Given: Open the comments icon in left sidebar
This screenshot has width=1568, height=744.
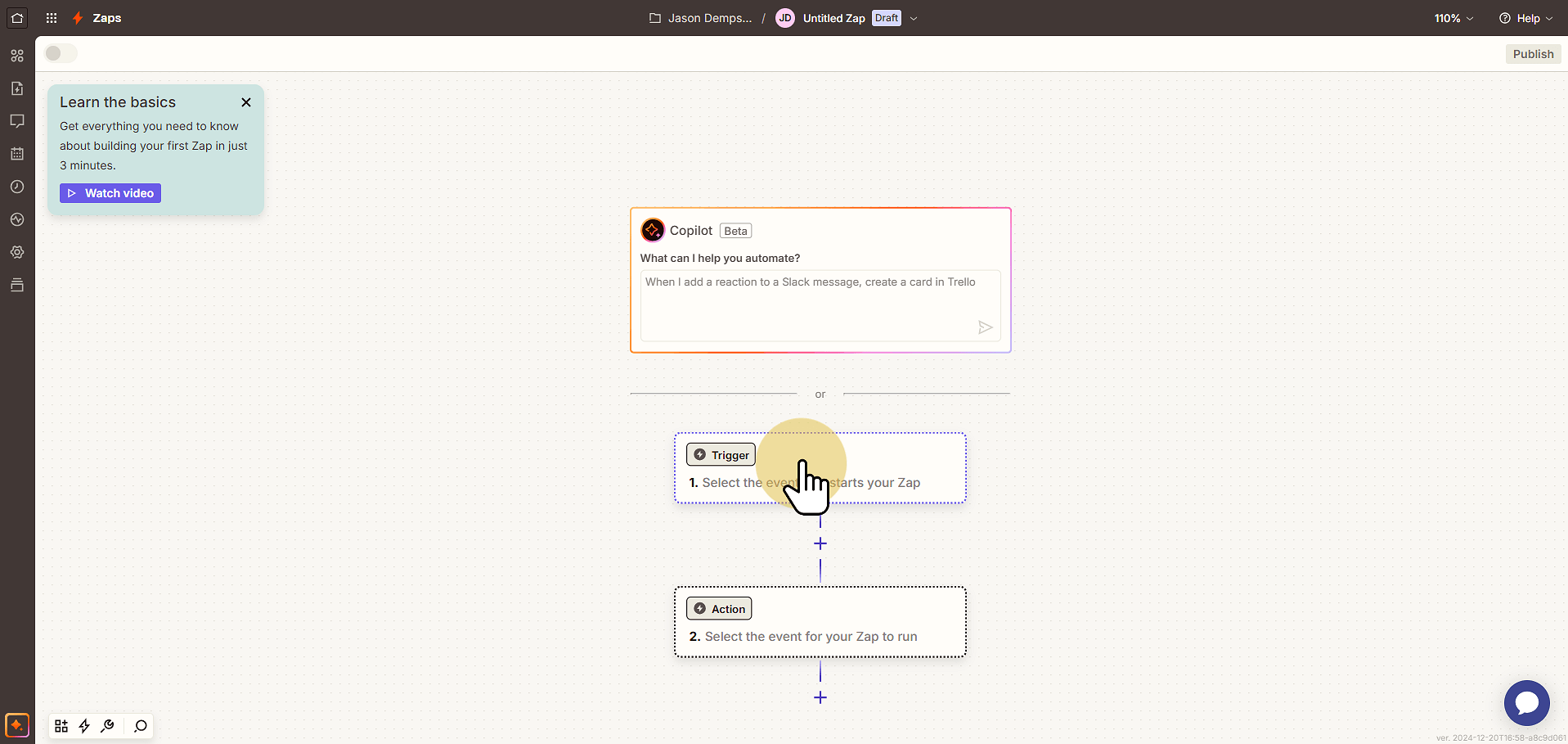Looking at the screenshot, I should tap(17, 121).
